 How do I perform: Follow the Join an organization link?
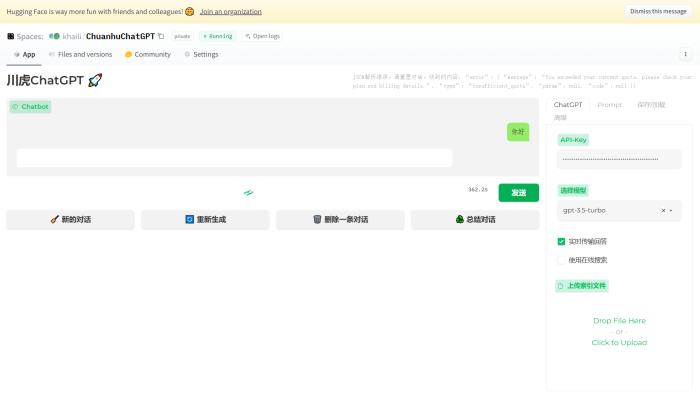230,11
